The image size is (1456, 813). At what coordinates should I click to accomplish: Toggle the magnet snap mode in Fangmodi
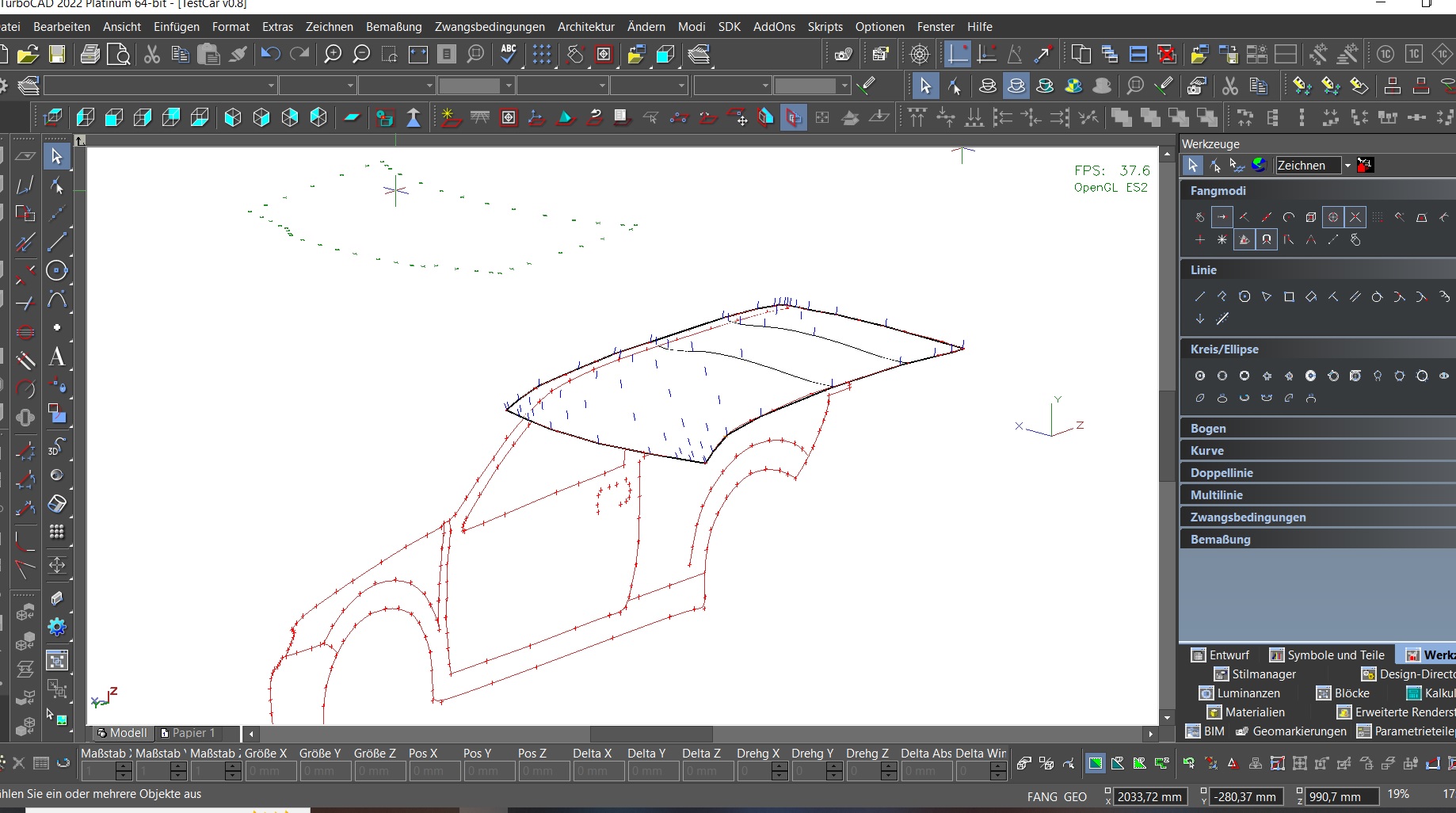click(x=1267, y=239)
